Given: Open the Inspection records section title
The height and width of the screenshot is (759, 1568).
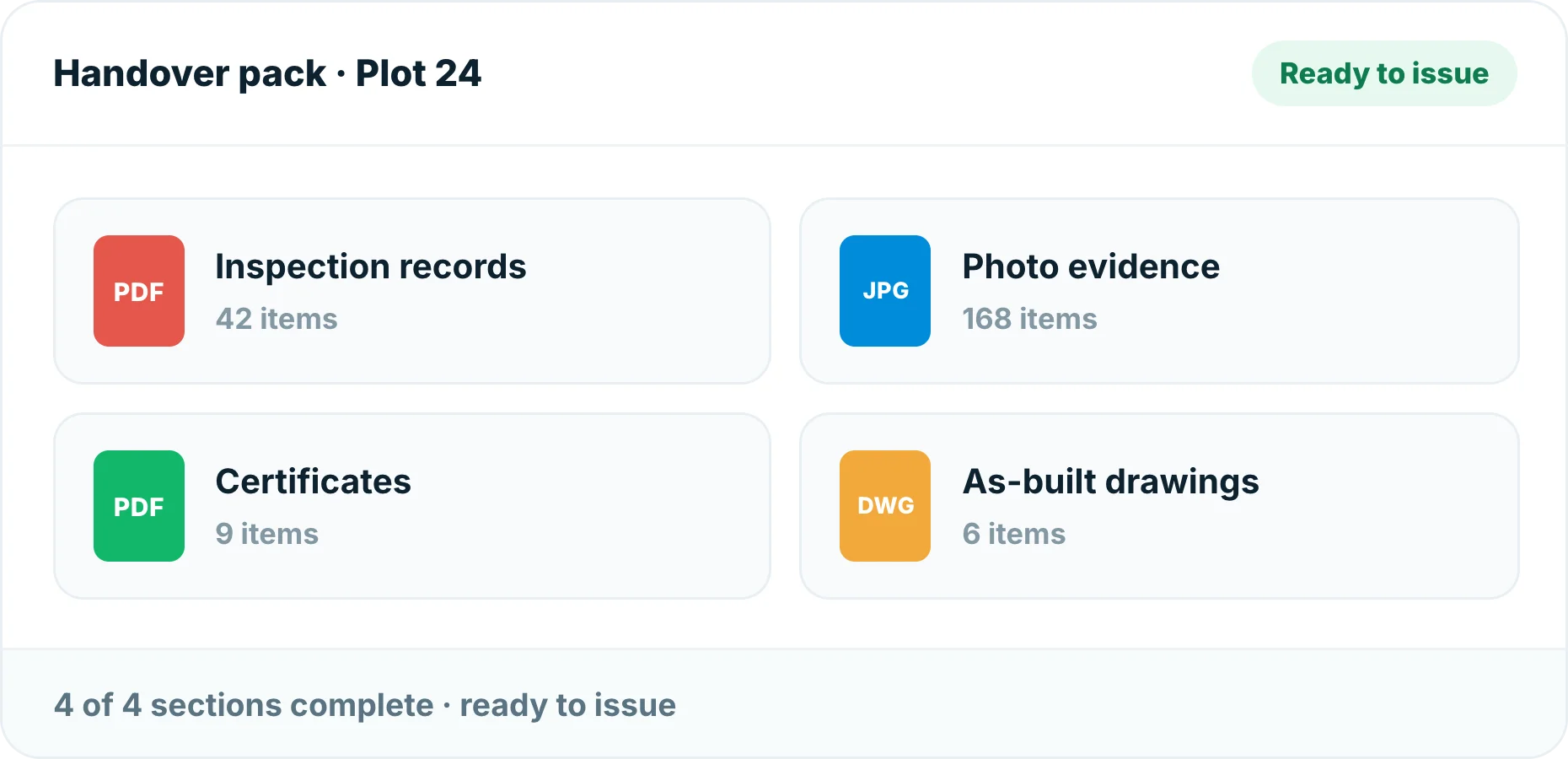Looking at the screenshot, I should pyautogui.click(x=371, y=266).
